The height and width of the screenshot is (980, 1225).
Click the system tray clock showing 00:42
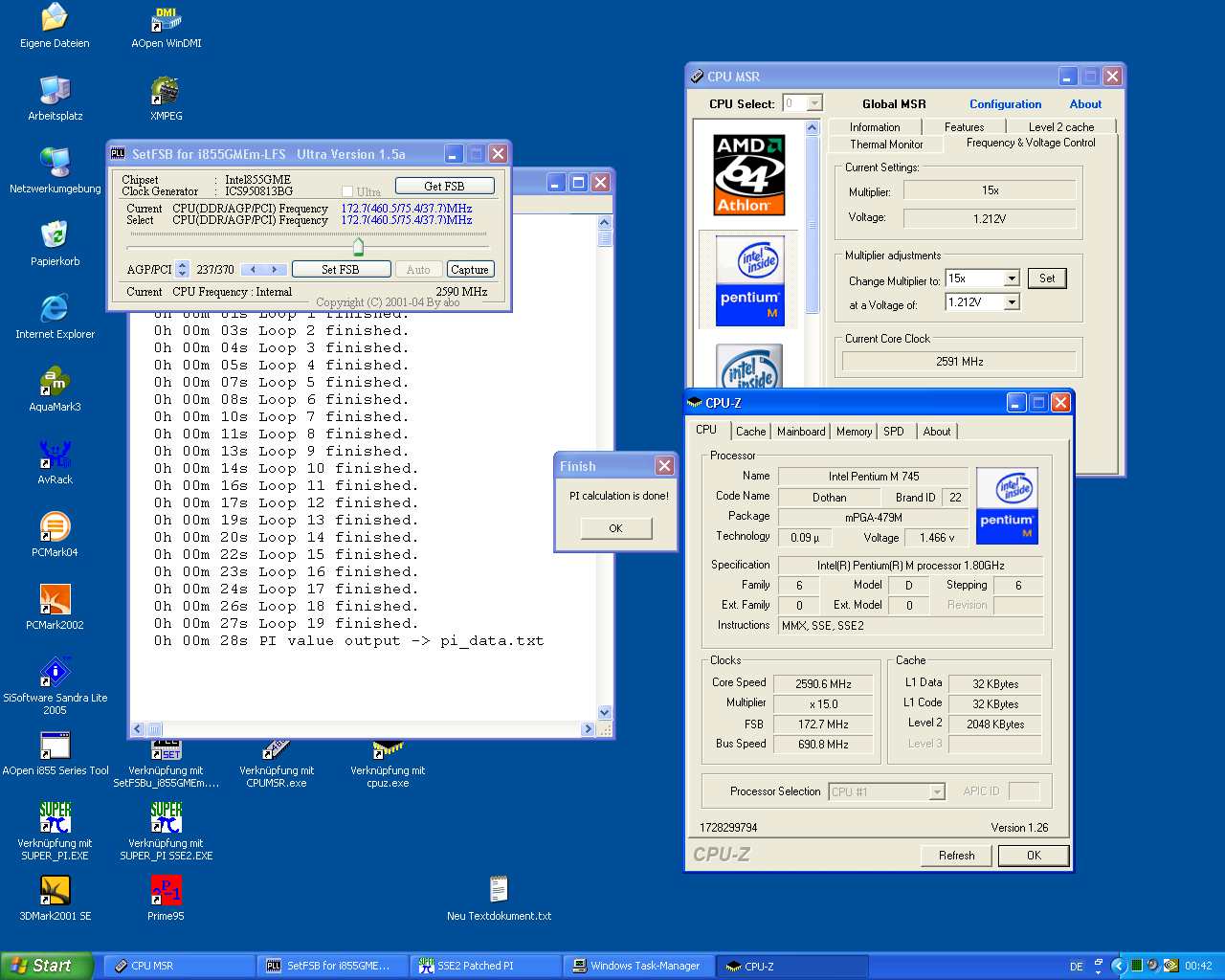(1198, 967)
